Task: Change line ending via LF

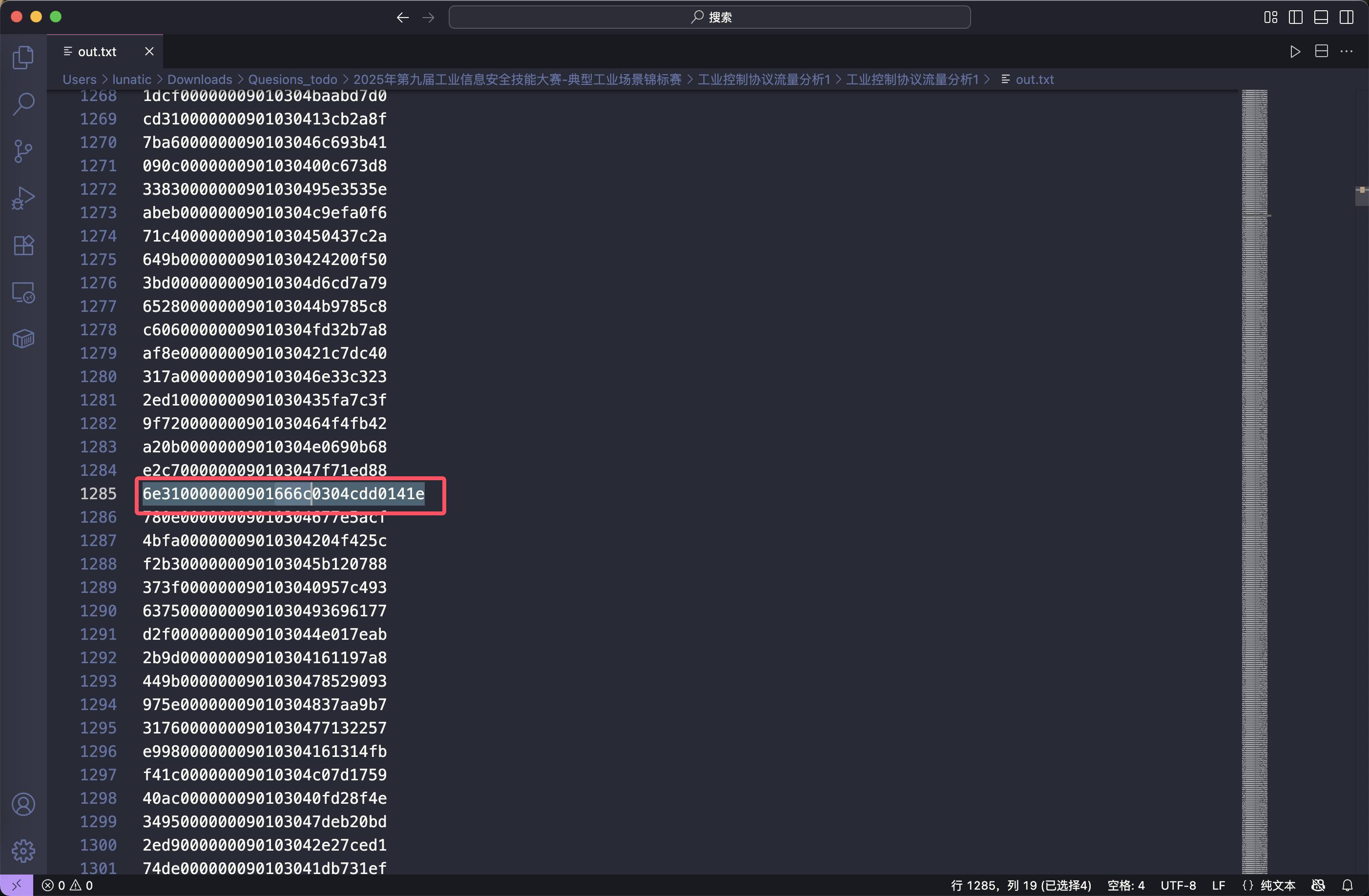Action: [x=1218, y=885]
